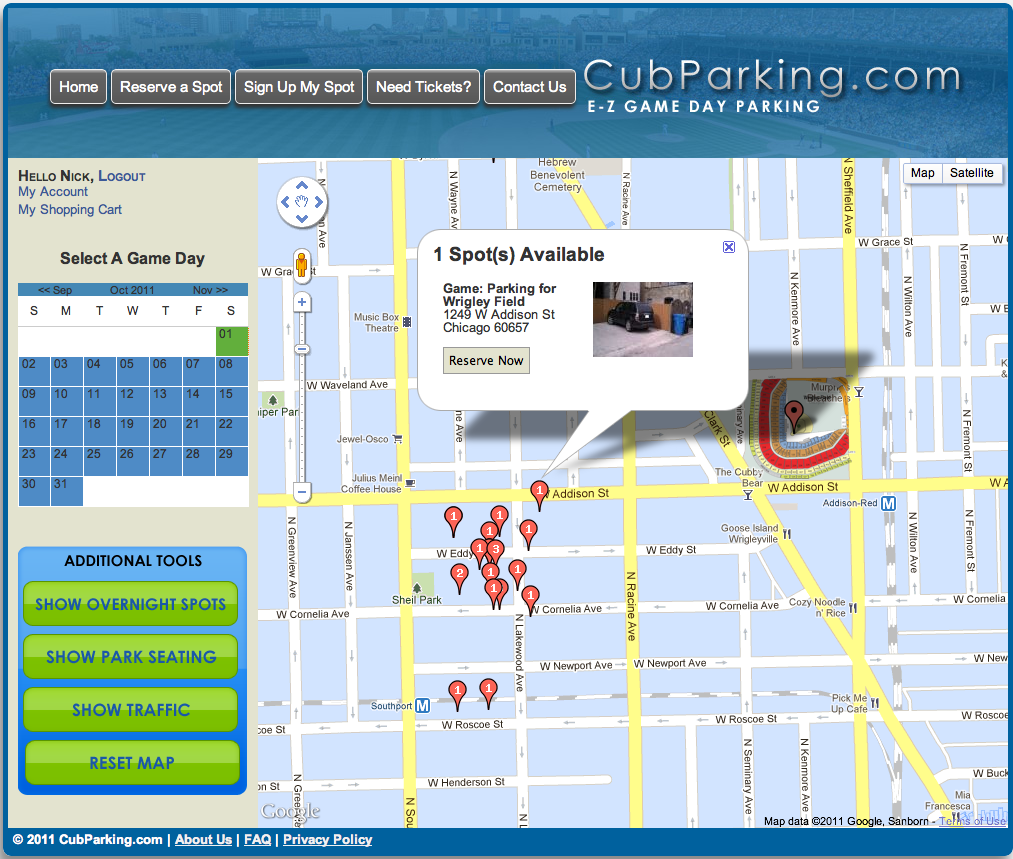Go to next month Nov in calendar

(x=210, y=290)
